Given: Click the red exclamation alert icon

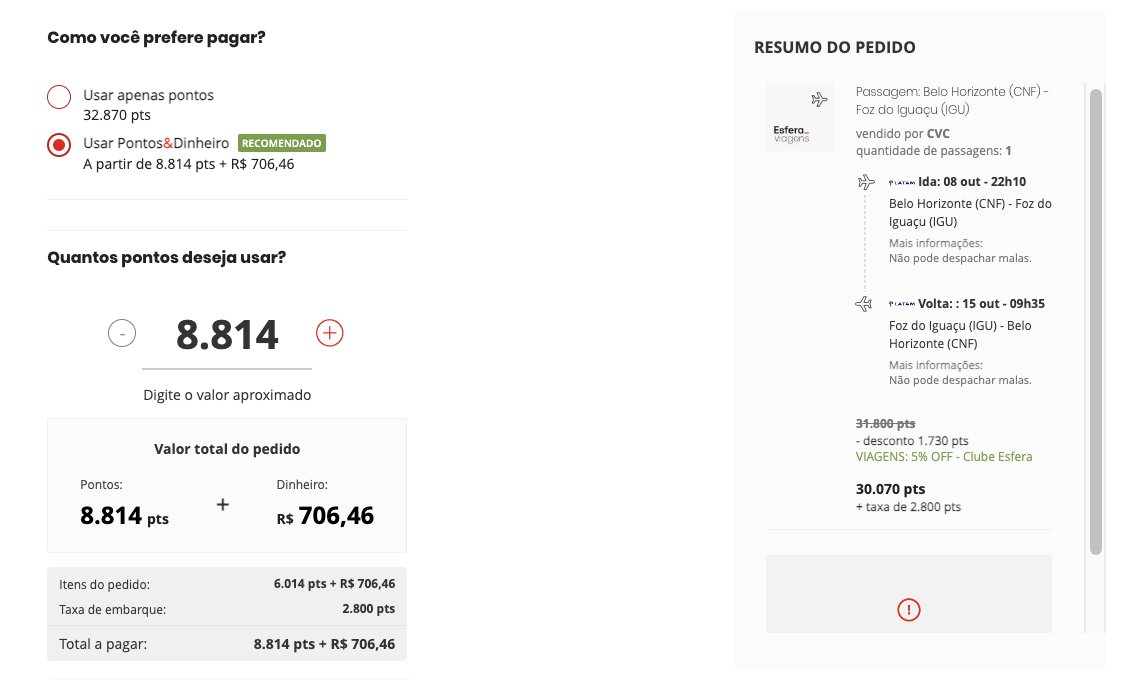Looking at the screenshot, I should click(908, 610).
